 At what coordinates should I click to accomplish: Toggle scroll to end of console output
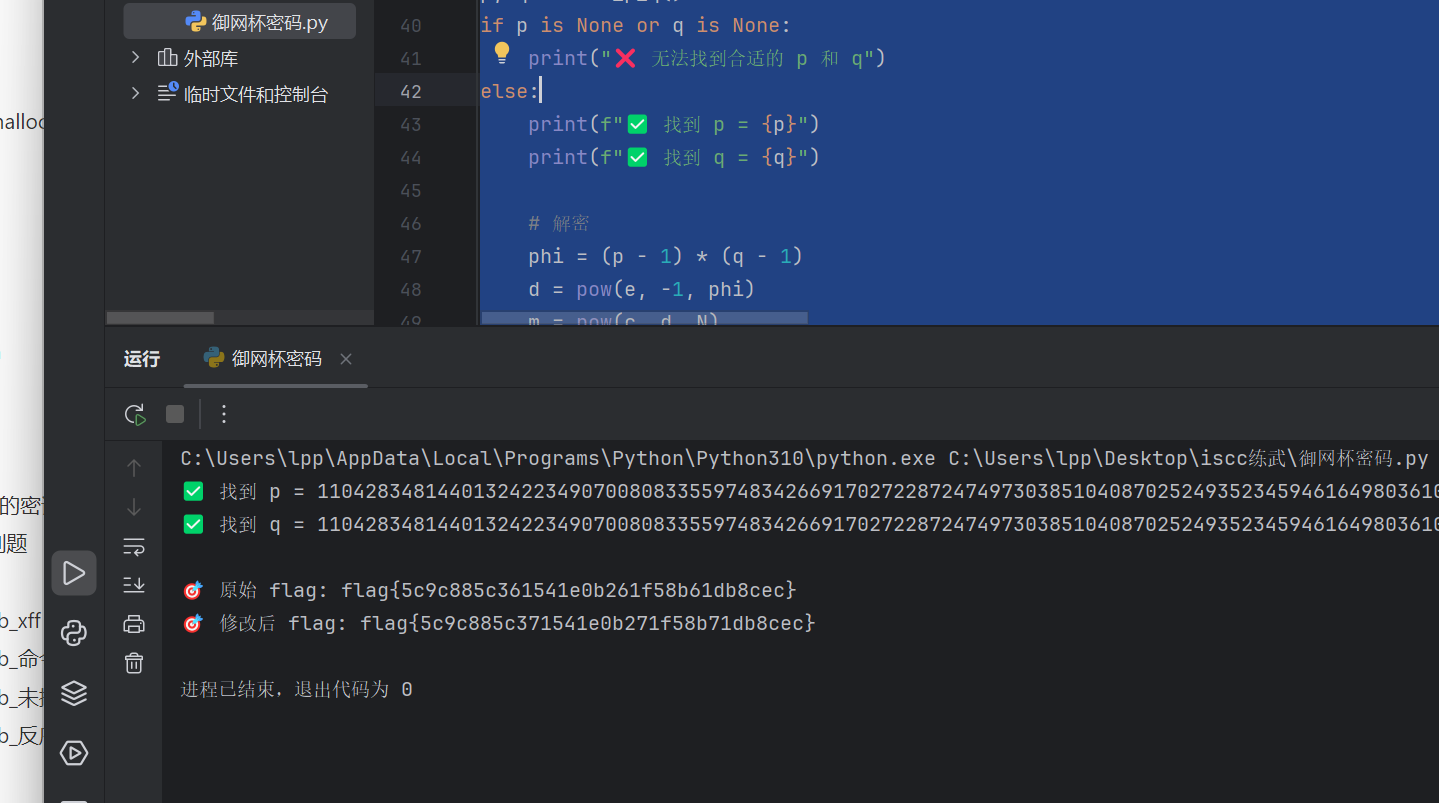[x=134, y=585]
